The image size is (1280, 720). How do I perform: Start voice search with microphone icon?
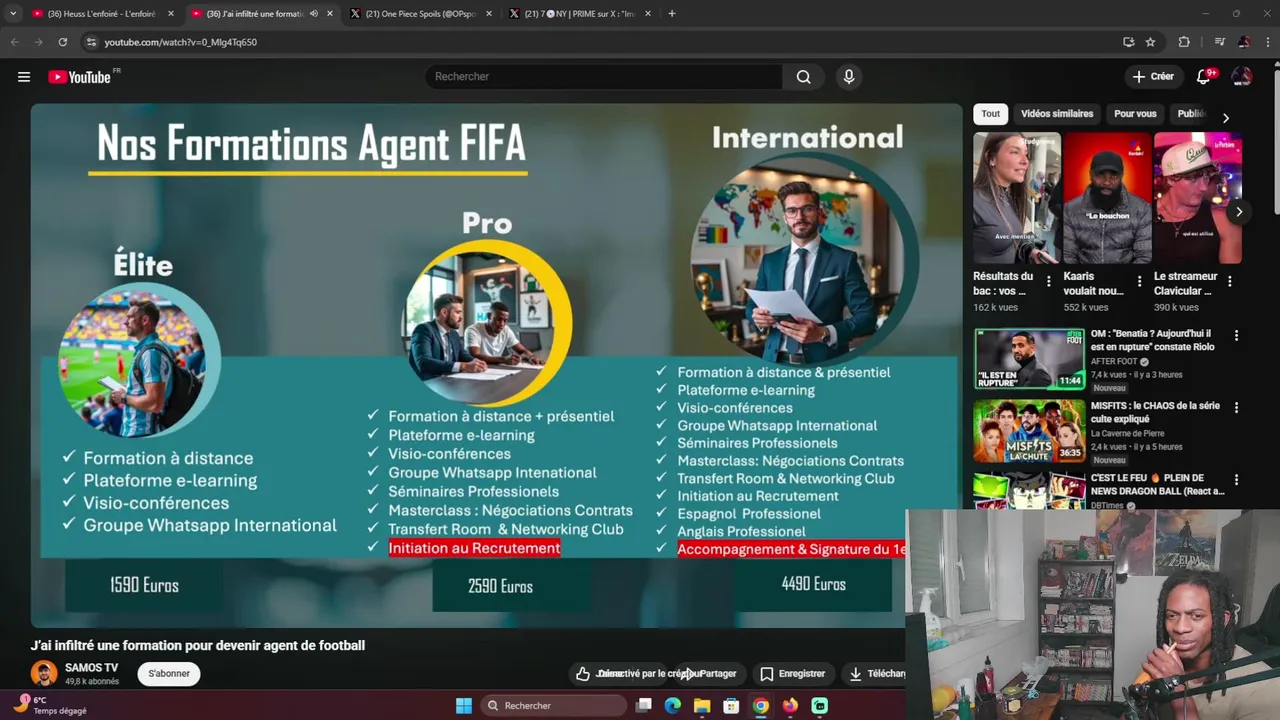coord(849,77)
